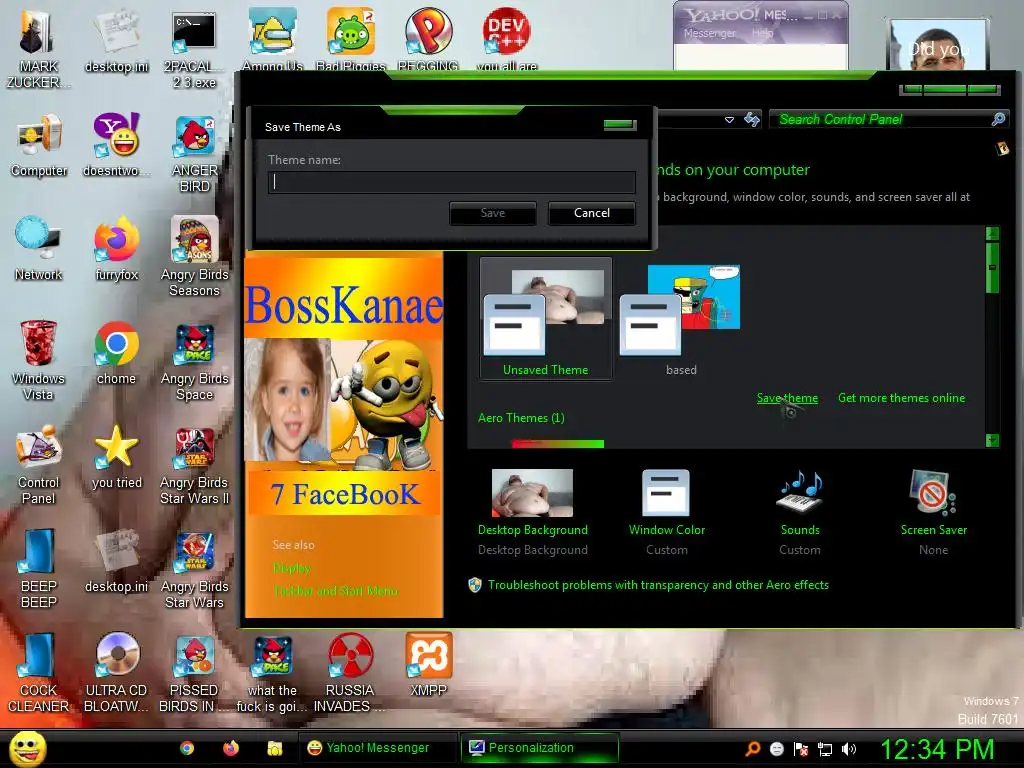This screenshot has width=1024, height=768.
Task: Open Troubleshoot problems with transparency link
Action: 658,584
